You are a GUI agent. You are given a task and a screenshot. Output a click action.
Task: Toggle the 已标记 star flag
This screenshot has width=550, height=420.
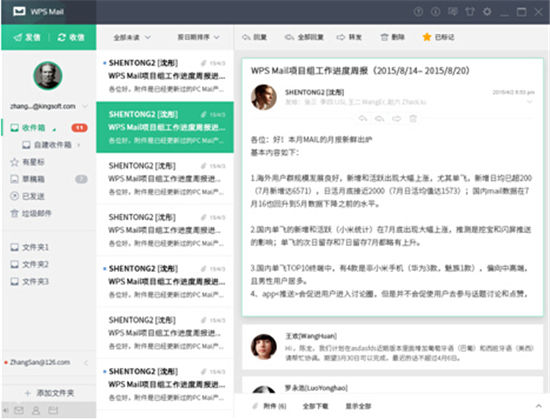(438, 37)
